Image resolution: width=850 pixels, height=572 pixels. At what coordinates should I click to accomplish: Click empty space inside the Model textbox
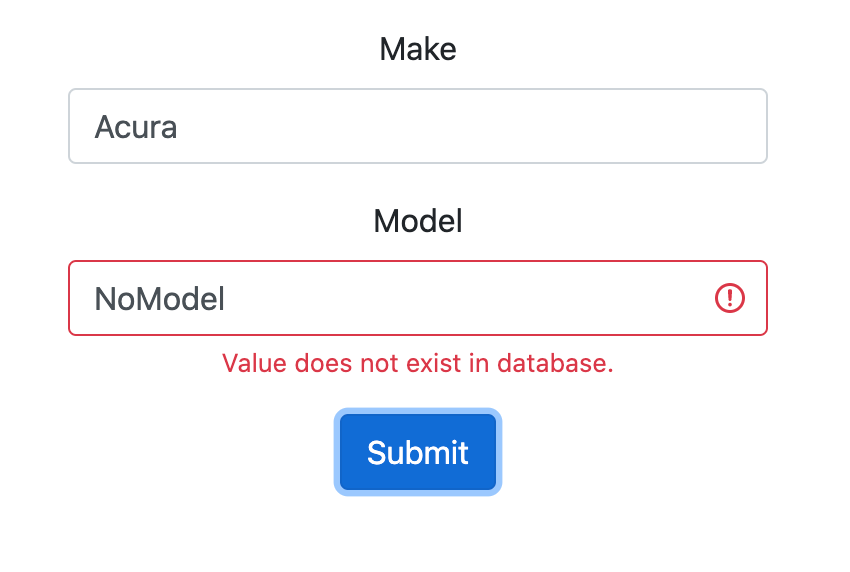coord(466,298)
